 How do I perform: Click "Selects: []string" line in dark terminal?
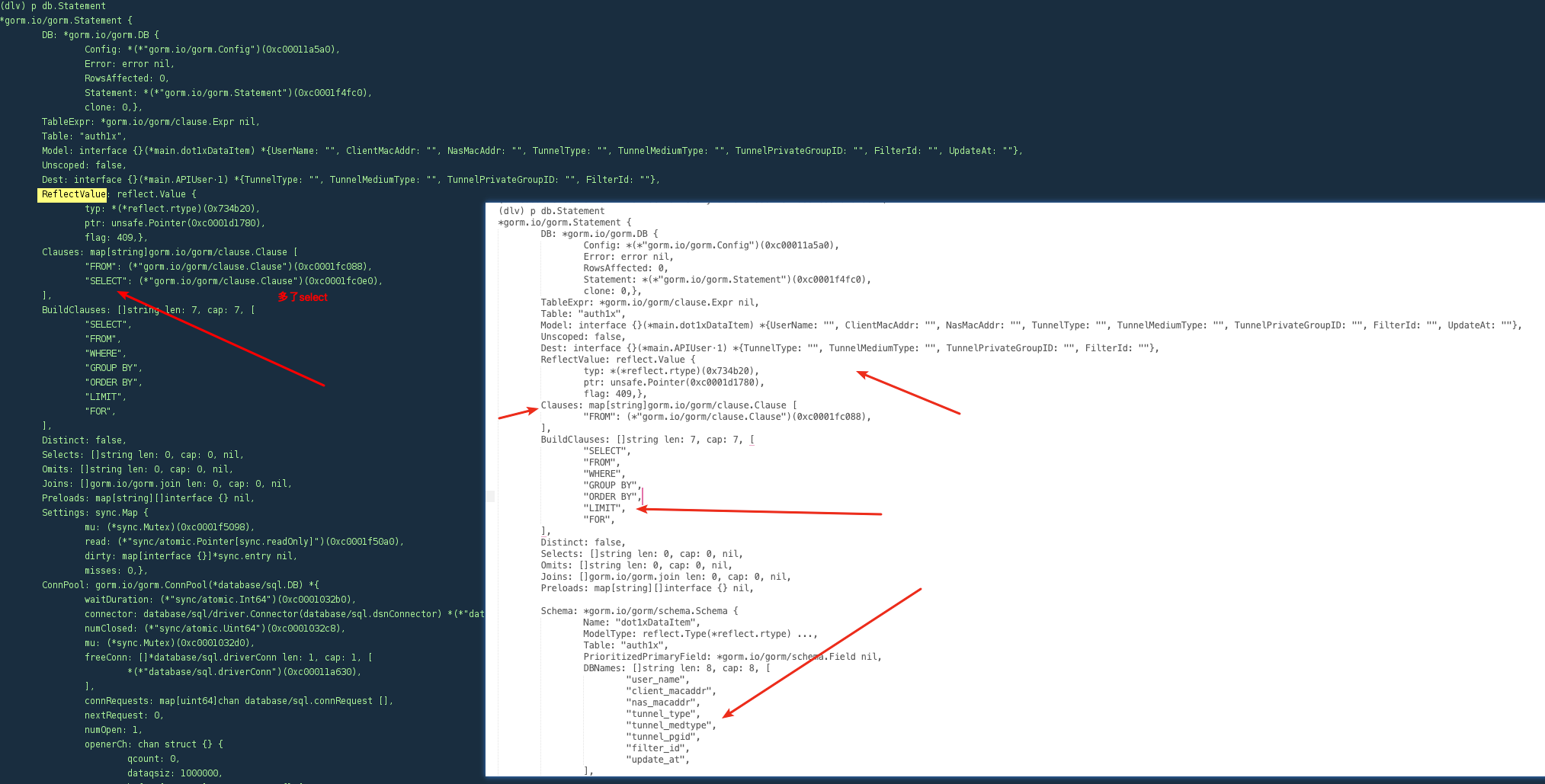143,455
